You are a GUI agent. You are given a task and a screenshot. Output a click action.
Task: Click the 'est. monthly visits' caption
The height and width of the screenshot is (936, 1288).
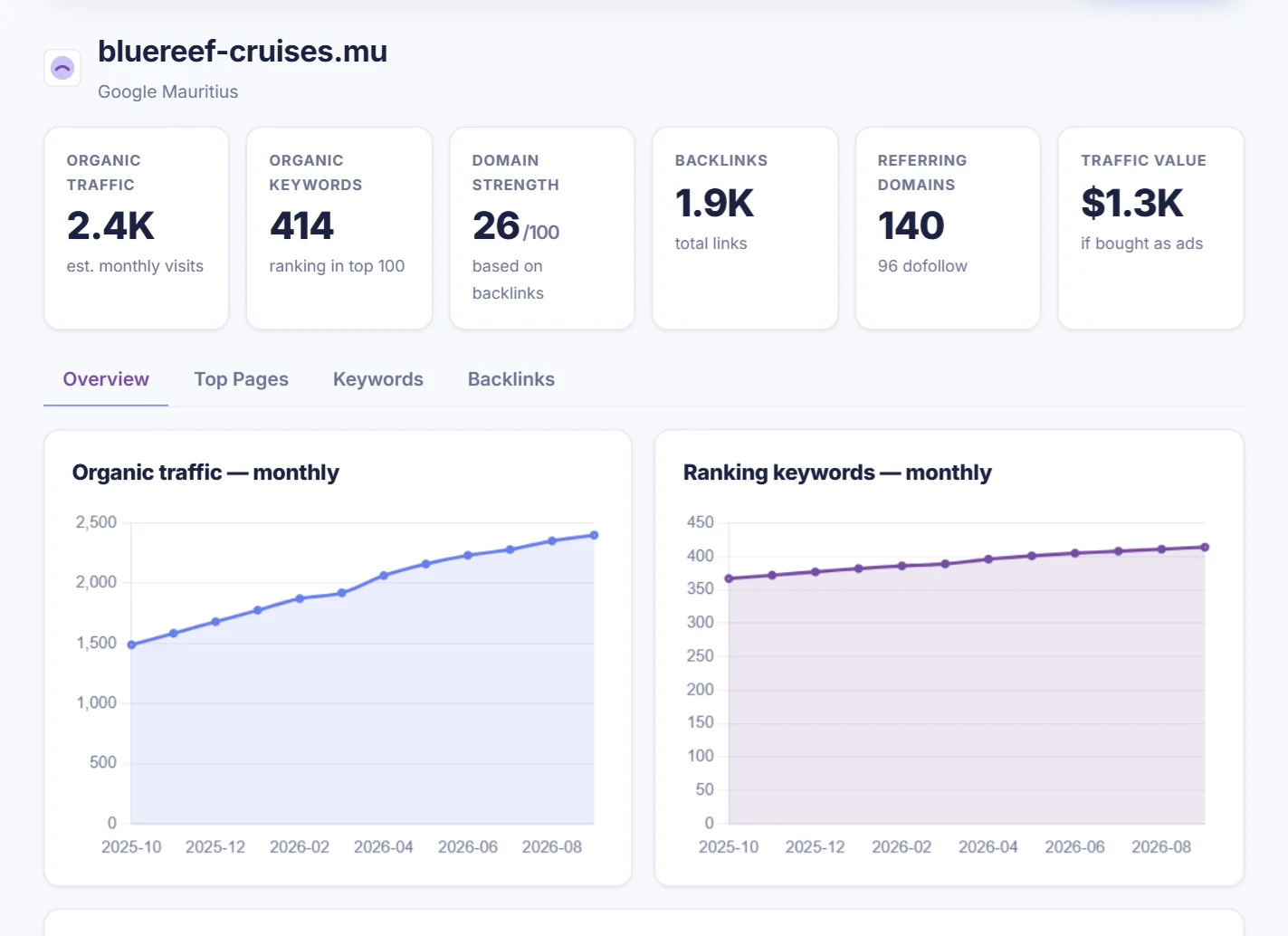coord(135,266)
